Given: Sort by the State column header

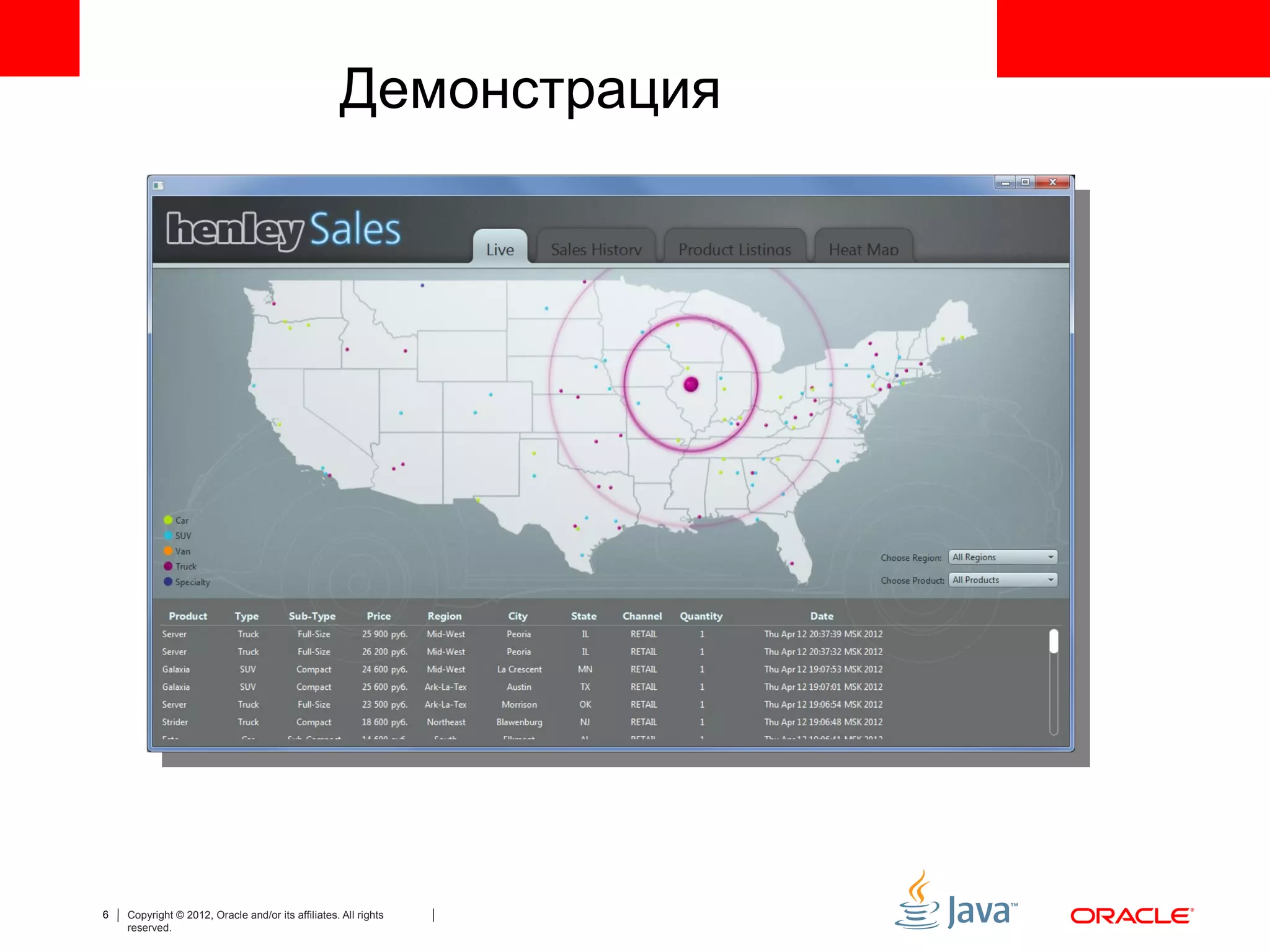Looking at the screenshot, I should [x=584, y=616].
